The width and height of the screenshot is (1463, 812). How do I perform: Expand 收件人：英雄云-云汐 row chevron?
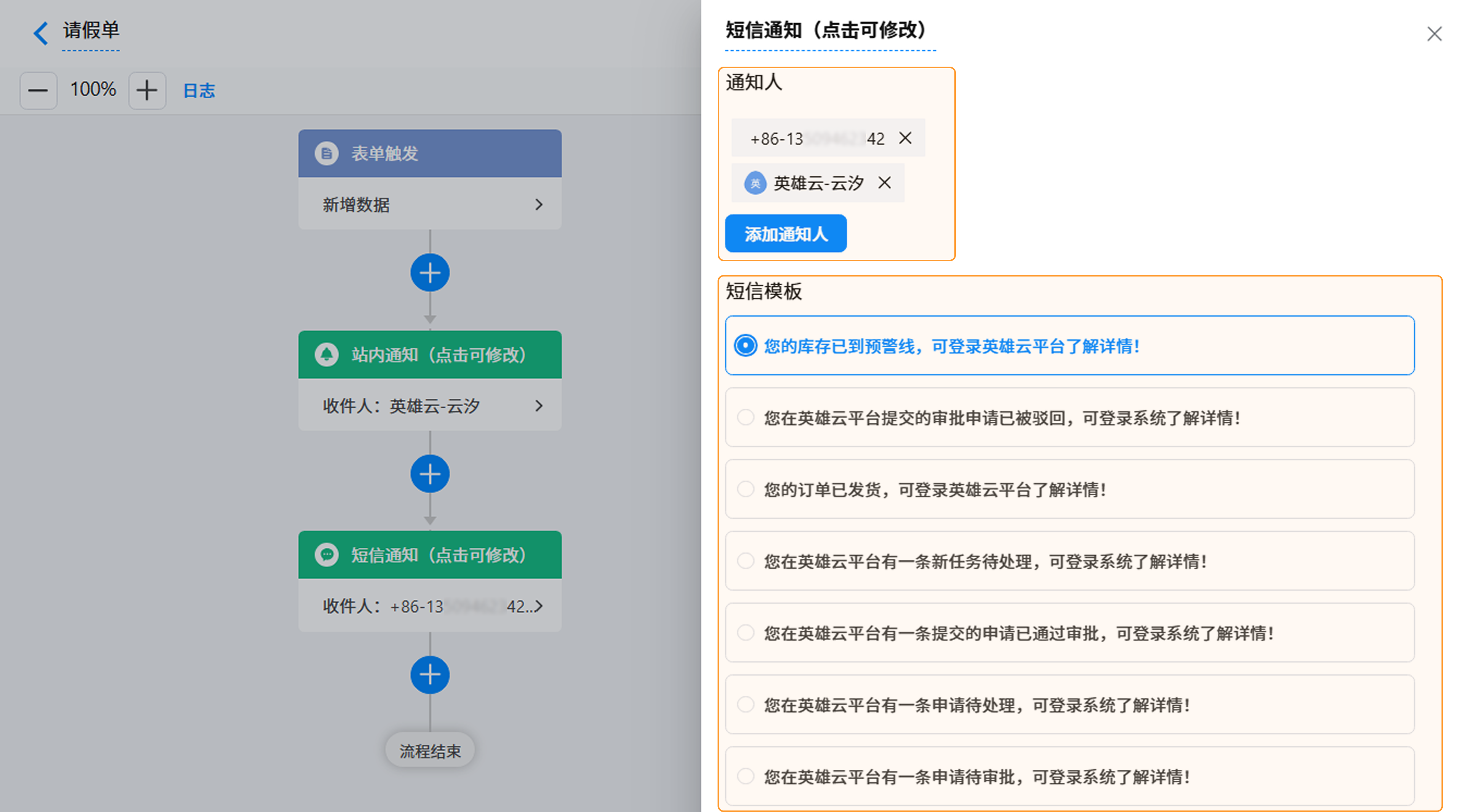[538, 406]
